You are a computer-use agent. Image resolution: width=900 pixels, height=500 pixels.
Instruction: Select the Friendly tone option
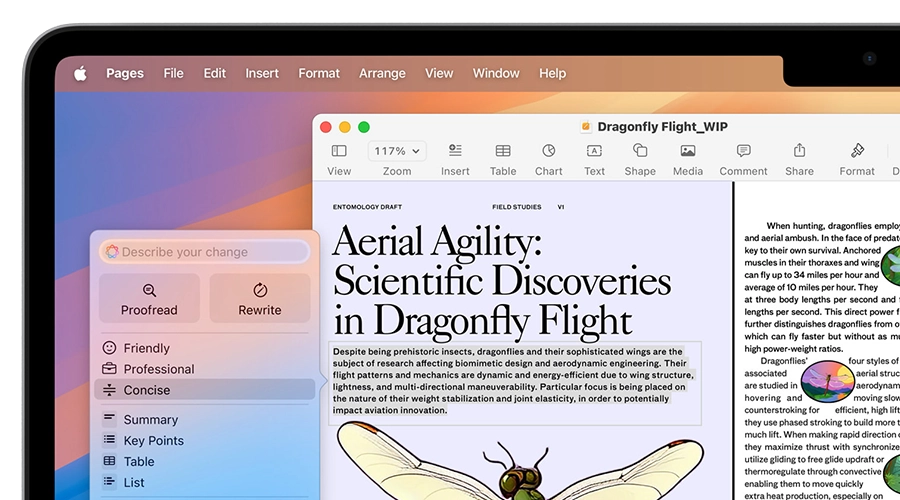pos(204,348)
